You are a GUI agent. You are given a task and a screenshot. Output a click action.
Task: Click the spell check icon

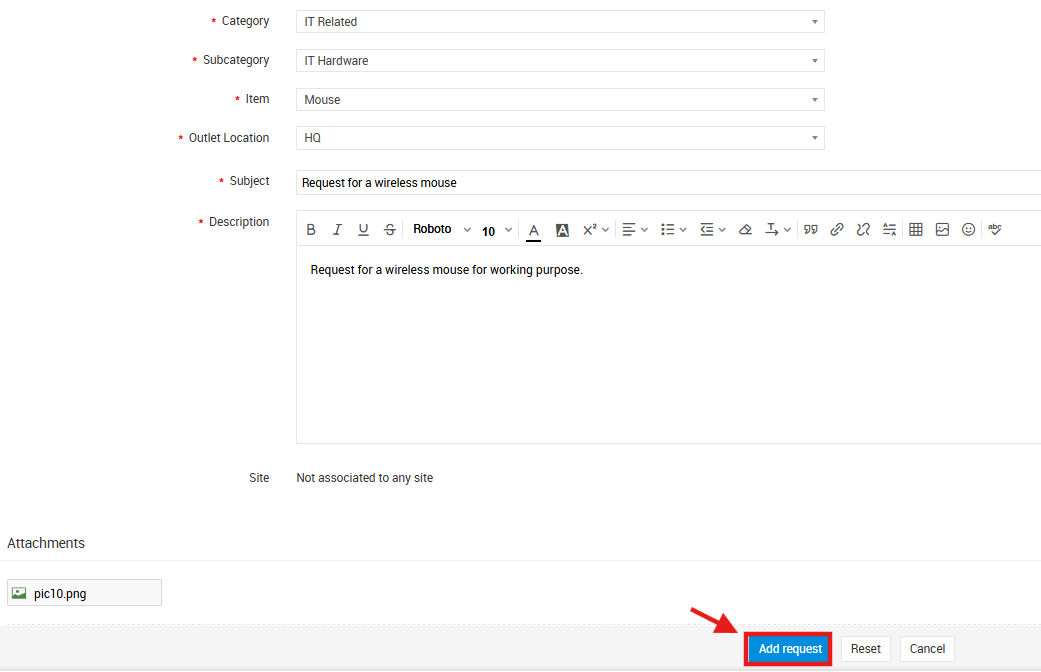tap(995, 230)
